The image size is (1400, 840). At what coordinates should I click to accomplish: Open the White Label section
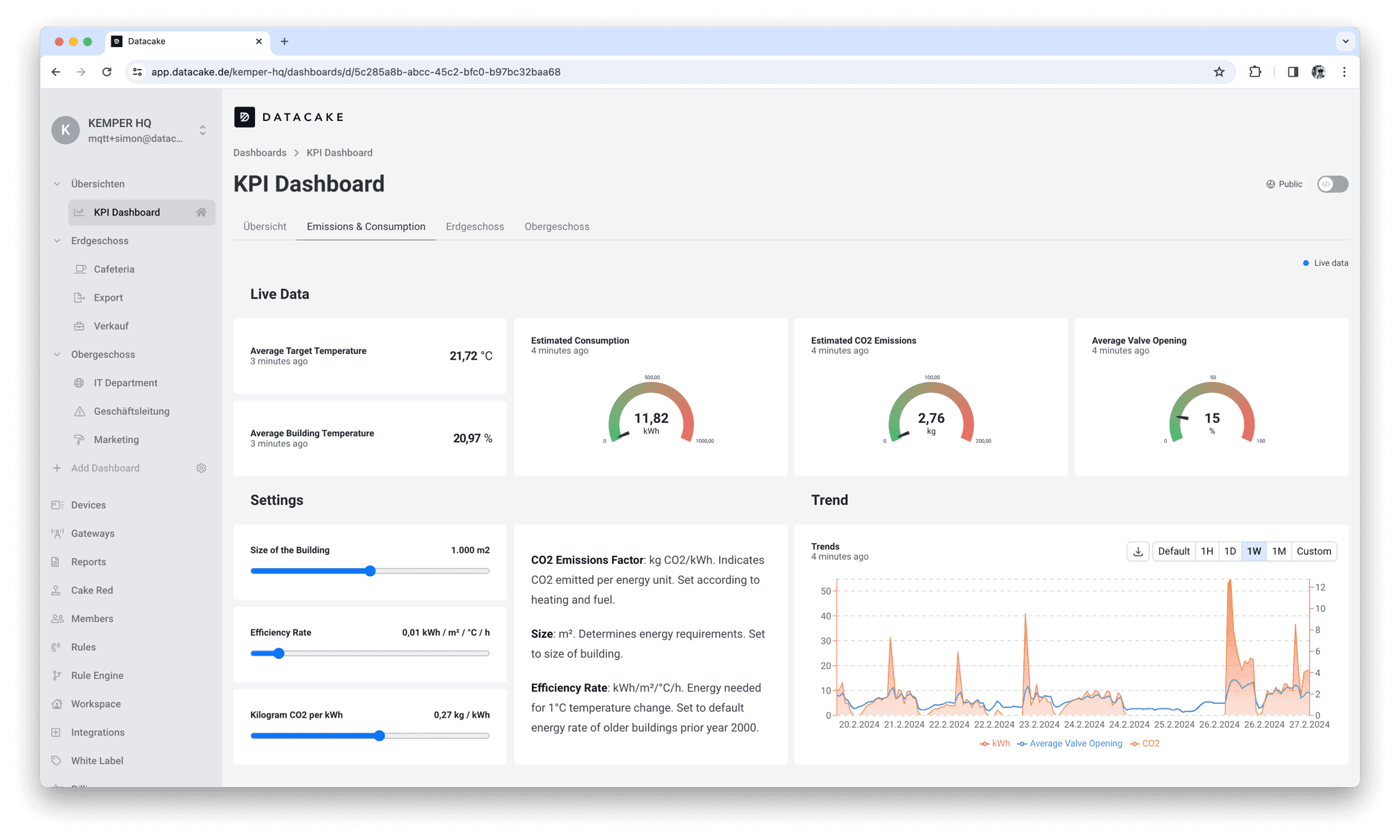97,760
